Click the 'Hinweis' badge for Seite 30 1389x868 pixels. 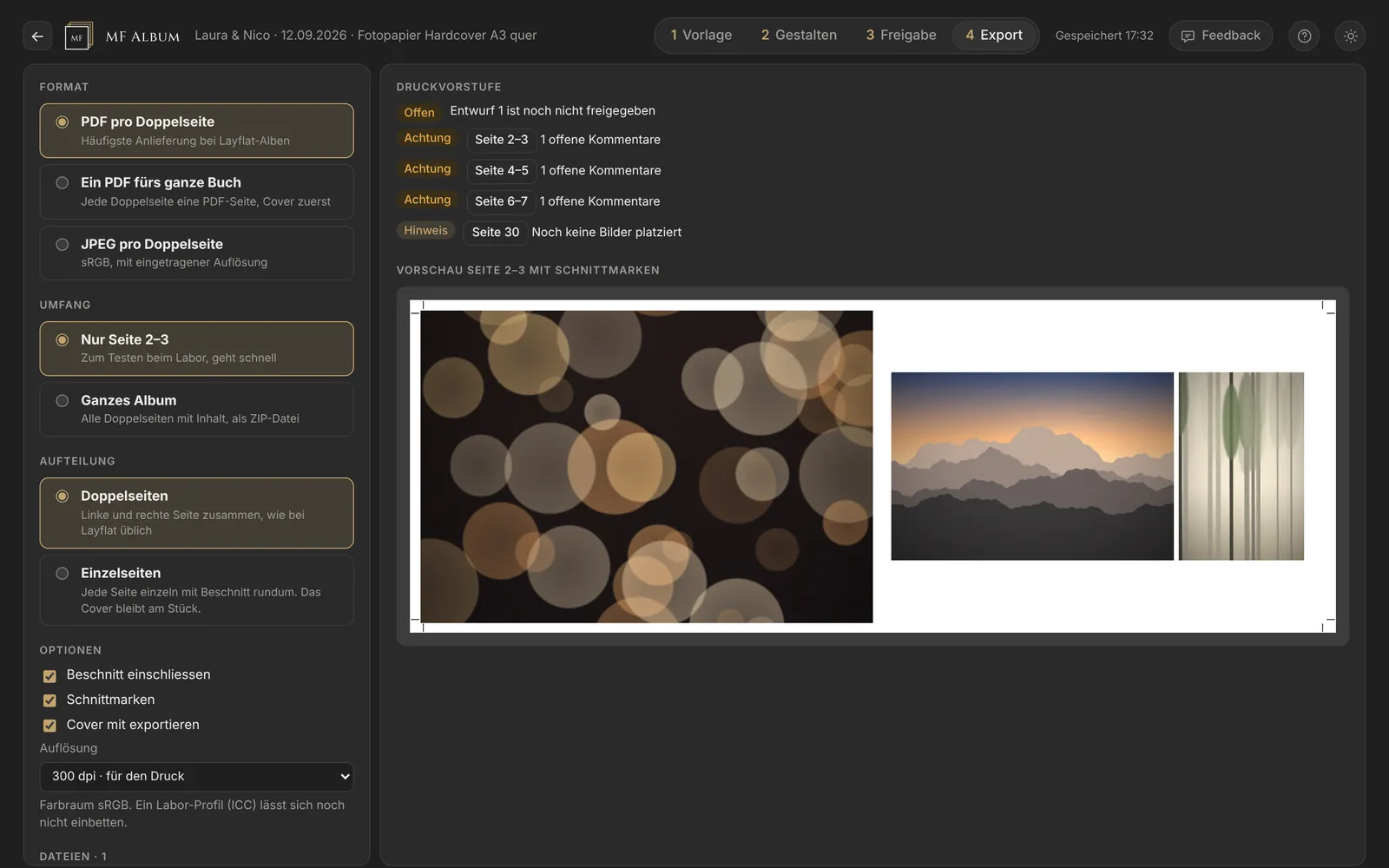coord(426,230)
